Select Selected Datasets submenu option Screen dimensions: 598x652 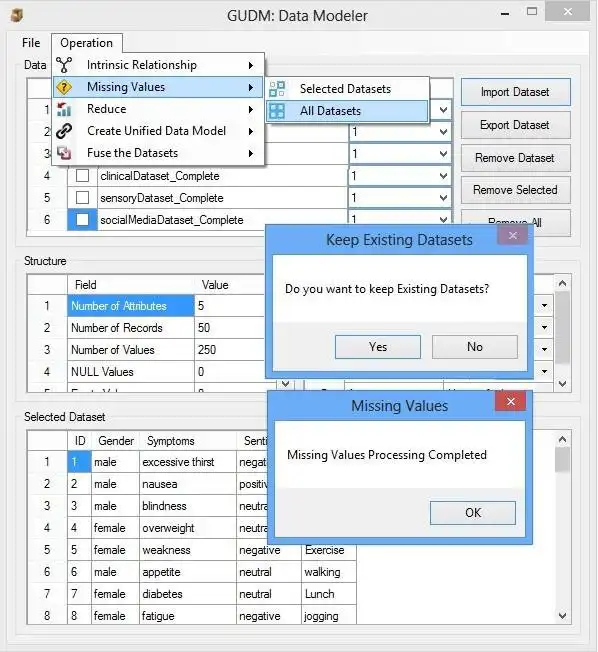[x=348, y=89]
